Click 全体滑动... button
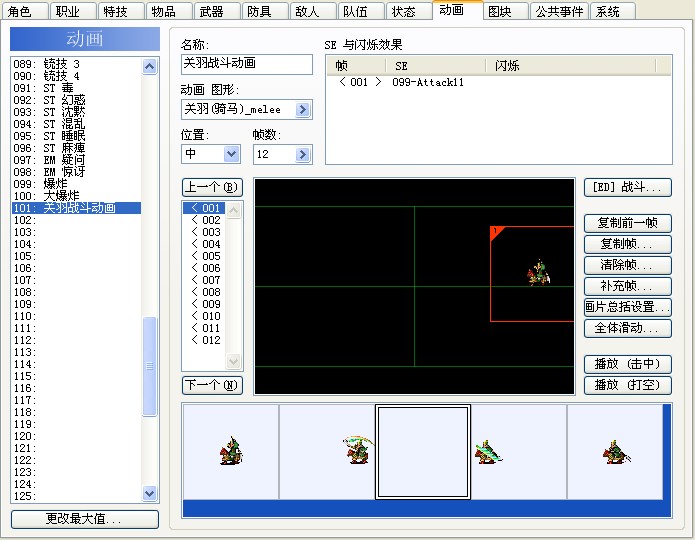Image resolution: width=695 pixels, height=540 pixels. pos(628,329)
